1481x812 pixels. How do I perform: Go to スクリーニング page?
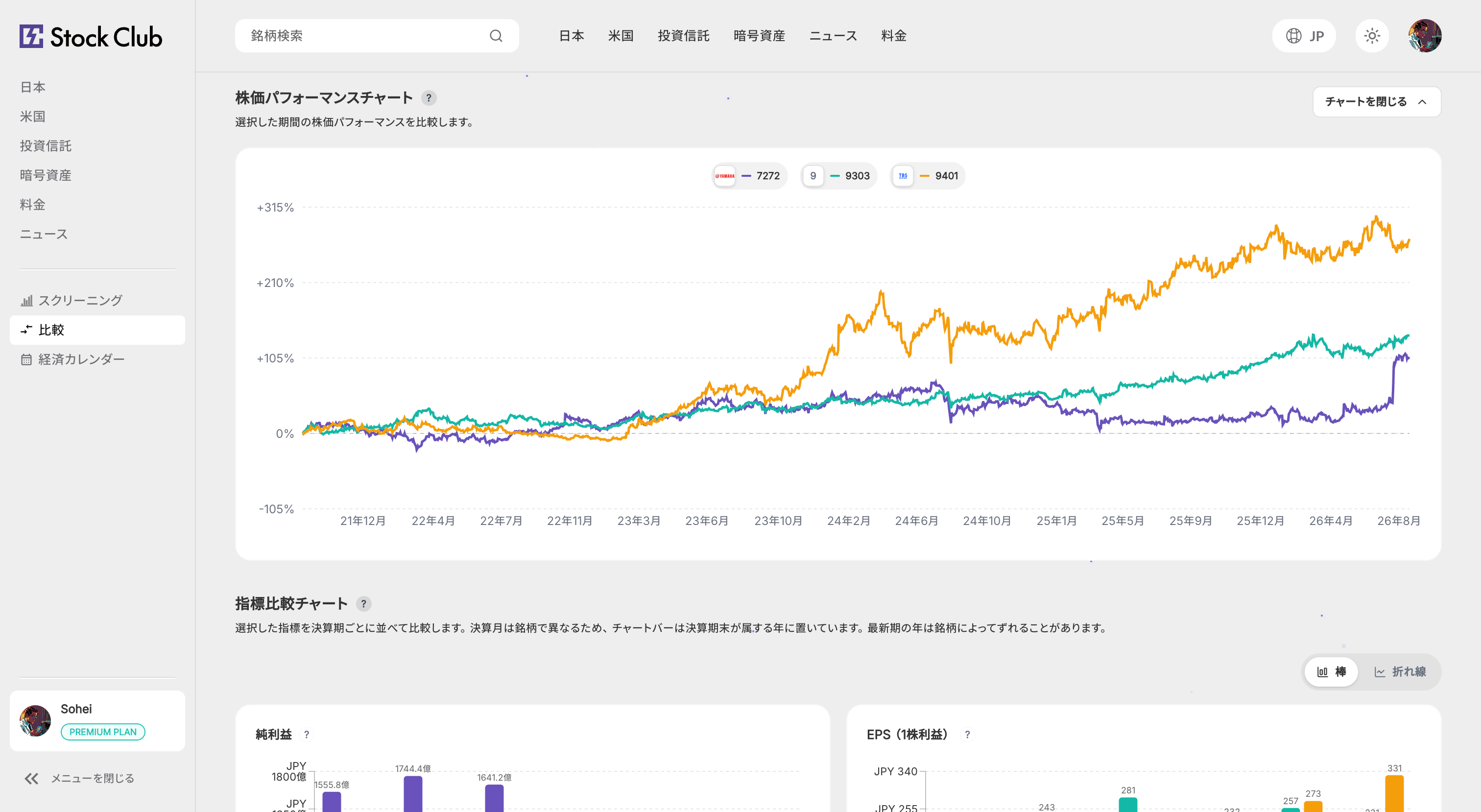[x=97, y=300]
